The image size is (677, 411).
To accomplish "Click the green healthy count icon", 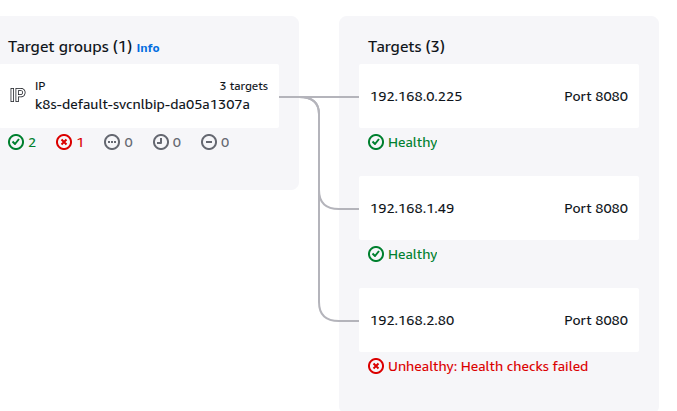I will click(x=16, y=142).
